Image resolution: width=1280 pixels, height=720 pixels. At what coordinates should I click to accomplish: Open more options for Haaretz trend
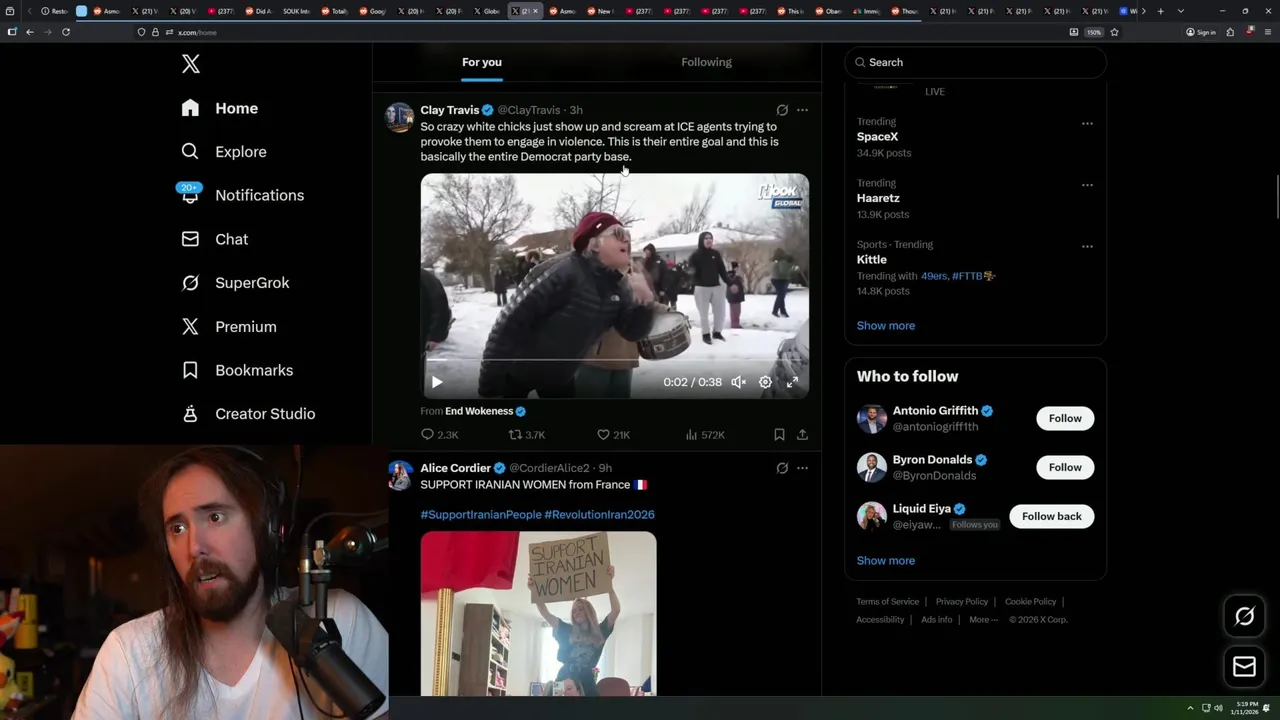(1087, 185)
